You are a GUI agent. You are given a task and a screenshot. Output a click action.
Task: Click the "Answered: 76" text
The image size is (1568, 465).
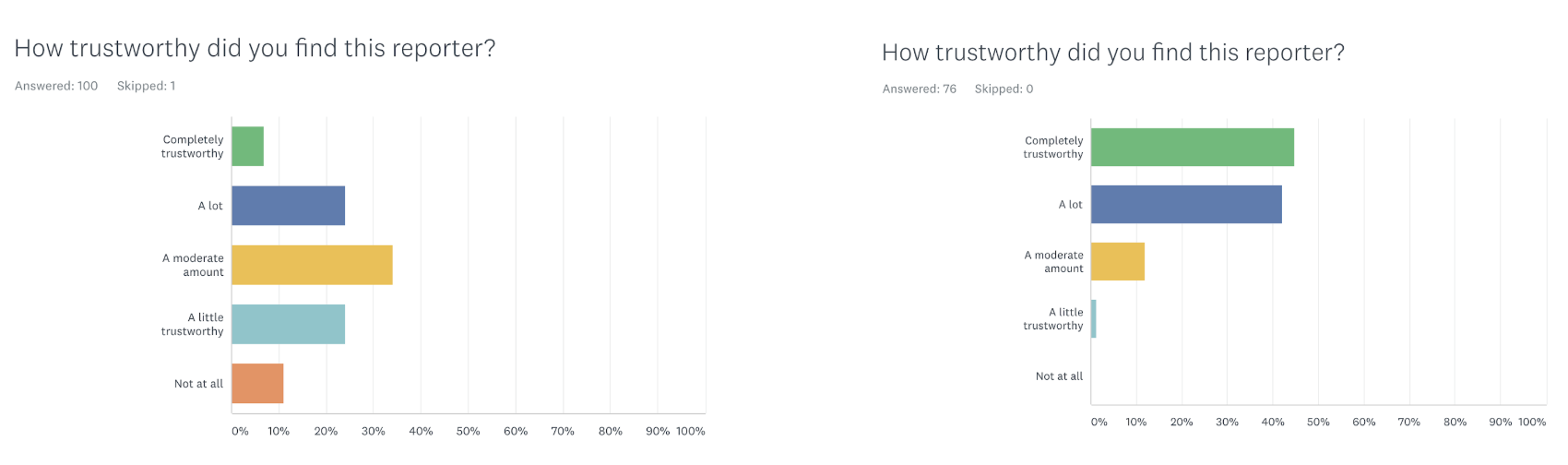[919, 89]
